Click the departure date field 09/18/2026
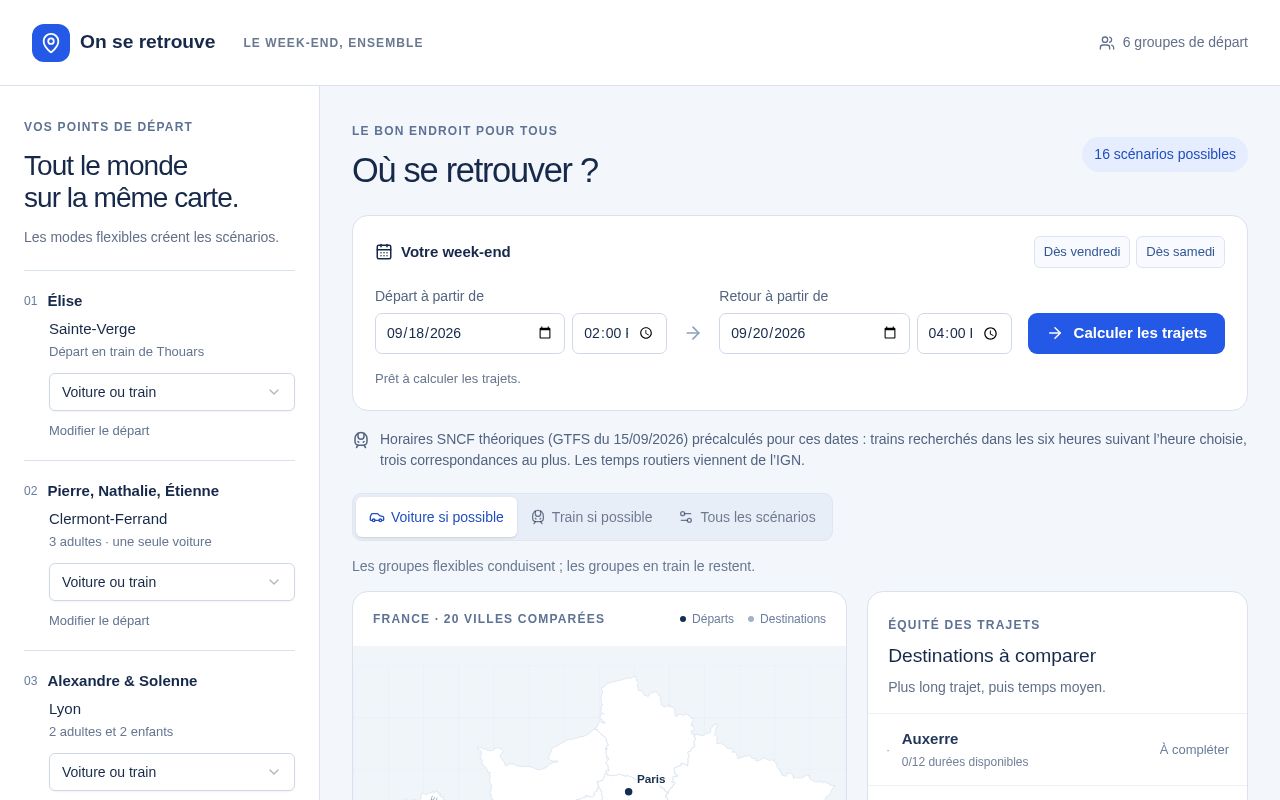 point(470,333)
